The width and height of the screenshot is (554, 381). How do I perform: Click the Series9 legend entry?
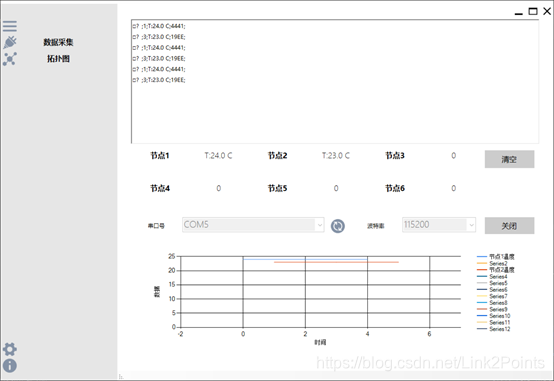point(492,309)
